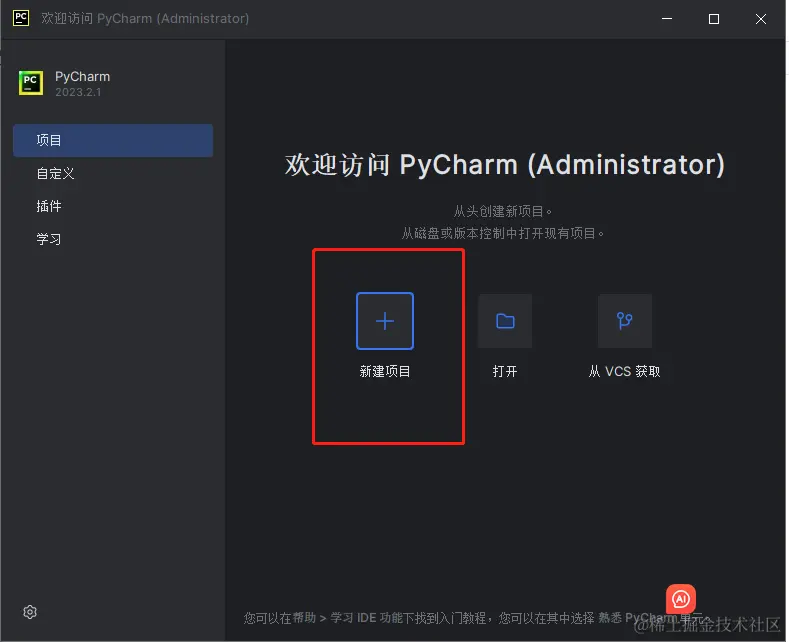Click the PyCharm logo in sidebar

31,83
